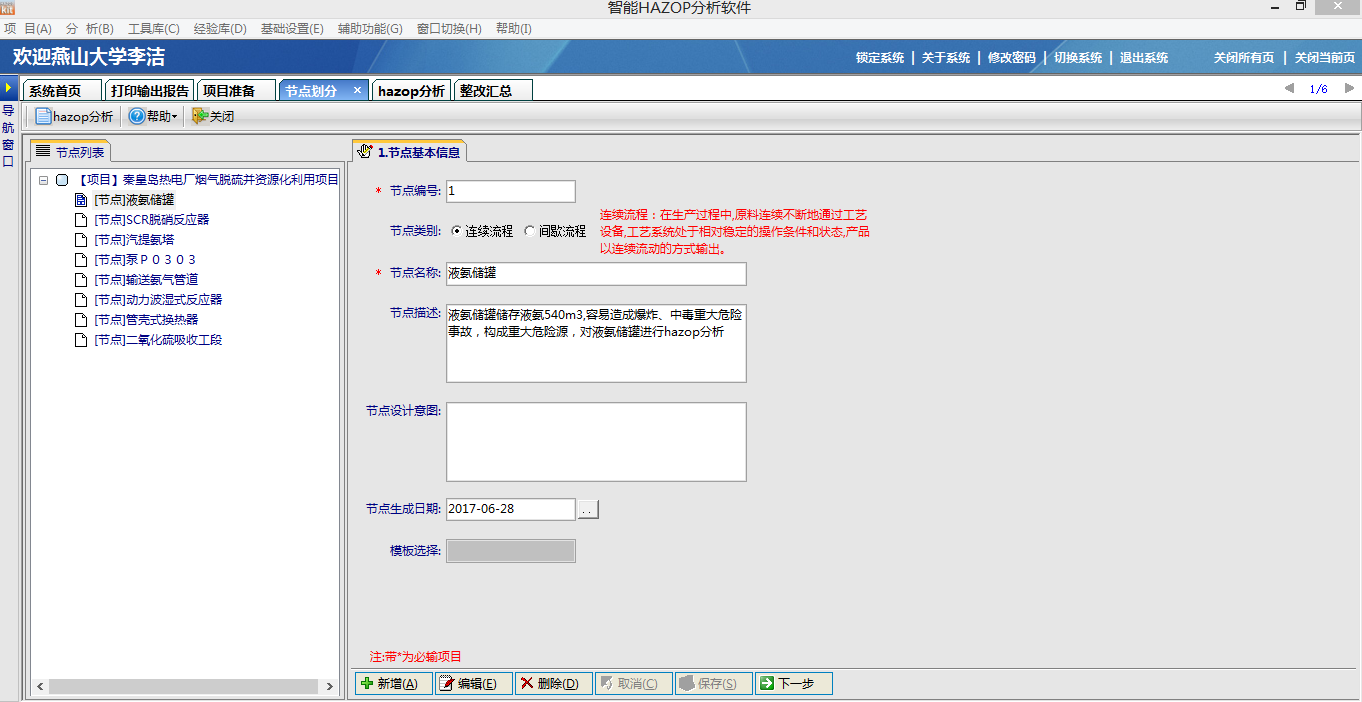Open the 辅助功能(G) menu

tap(370, 29)
